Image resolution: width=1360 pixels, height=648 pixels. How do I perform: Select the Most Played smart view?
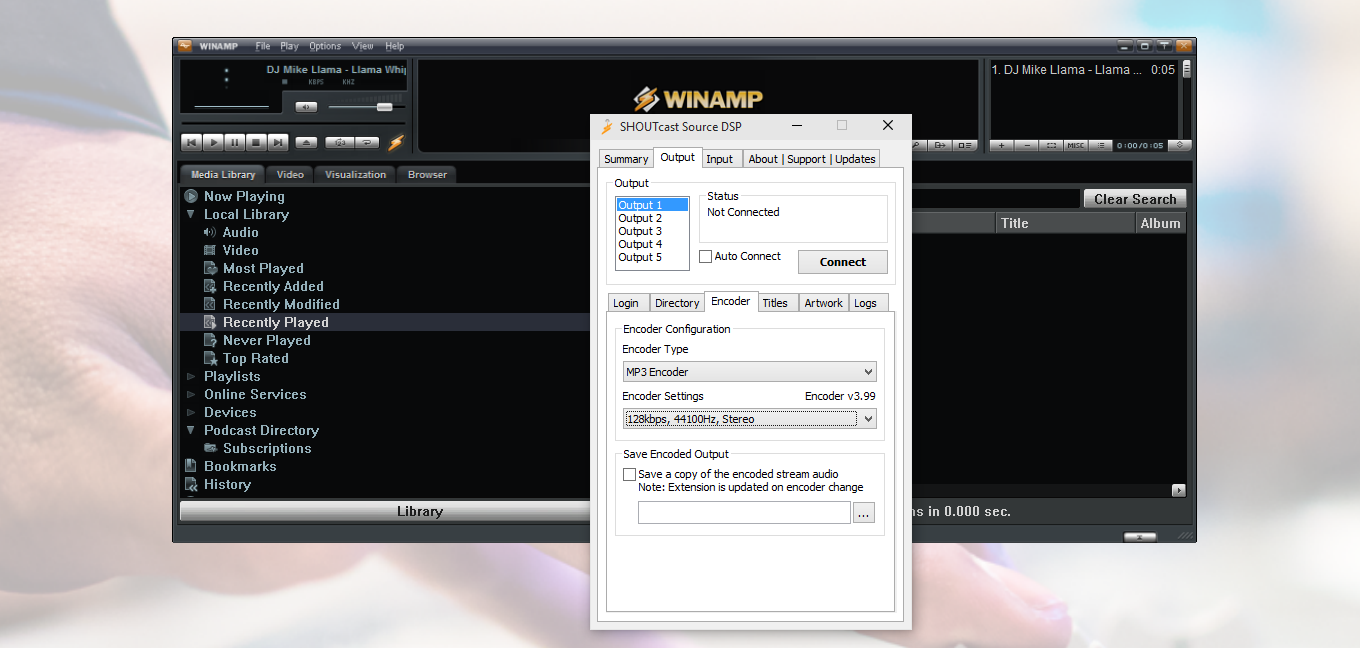point(263,268)
